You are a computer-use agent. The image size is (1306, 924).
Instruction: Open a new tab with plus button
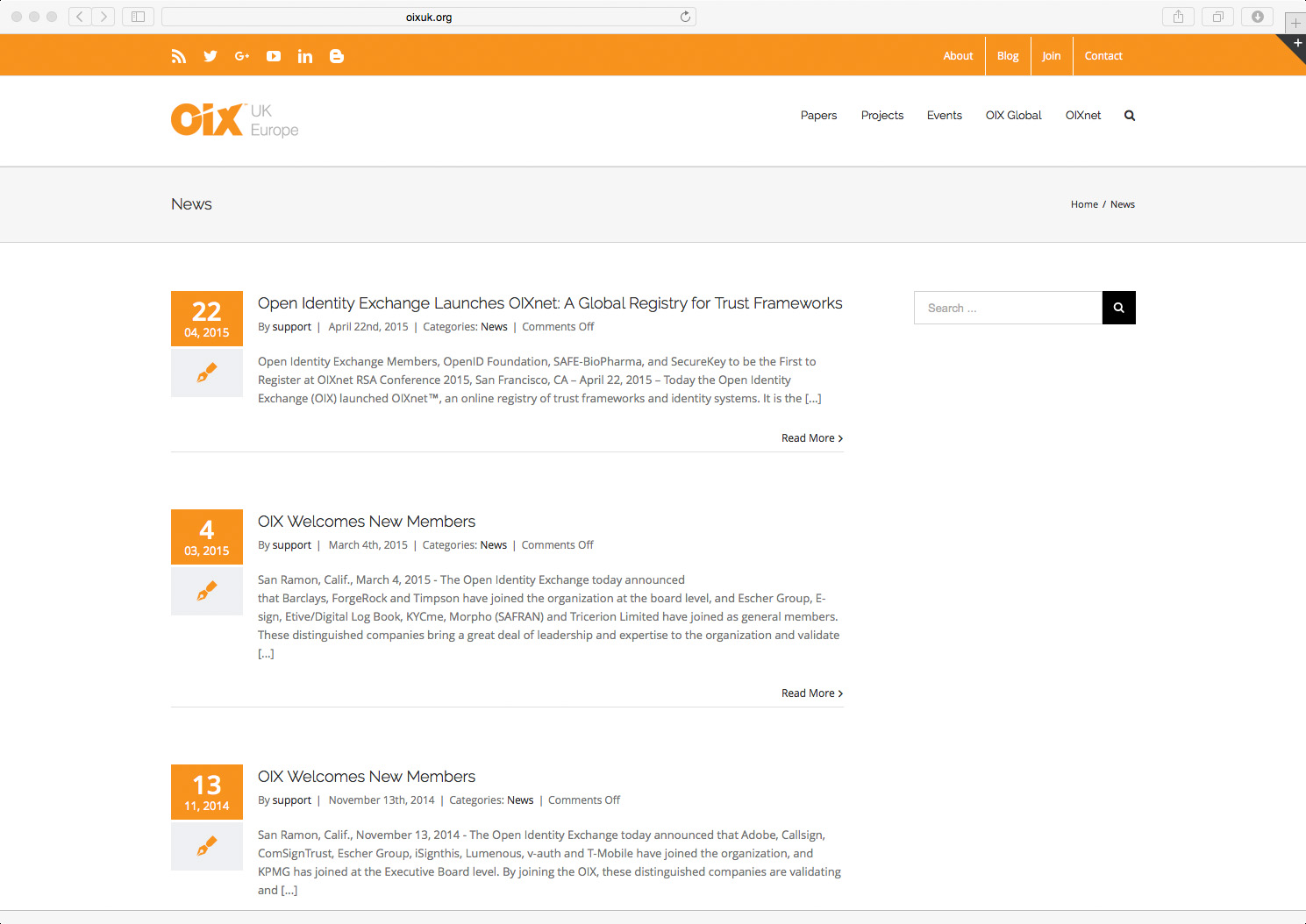(1295, 23)
